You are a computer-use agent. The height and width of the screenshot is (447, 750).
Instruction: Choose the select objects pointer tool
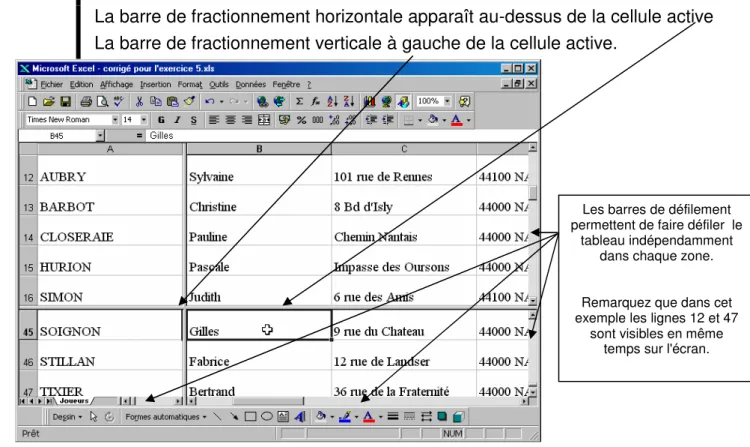pos(93,417)
